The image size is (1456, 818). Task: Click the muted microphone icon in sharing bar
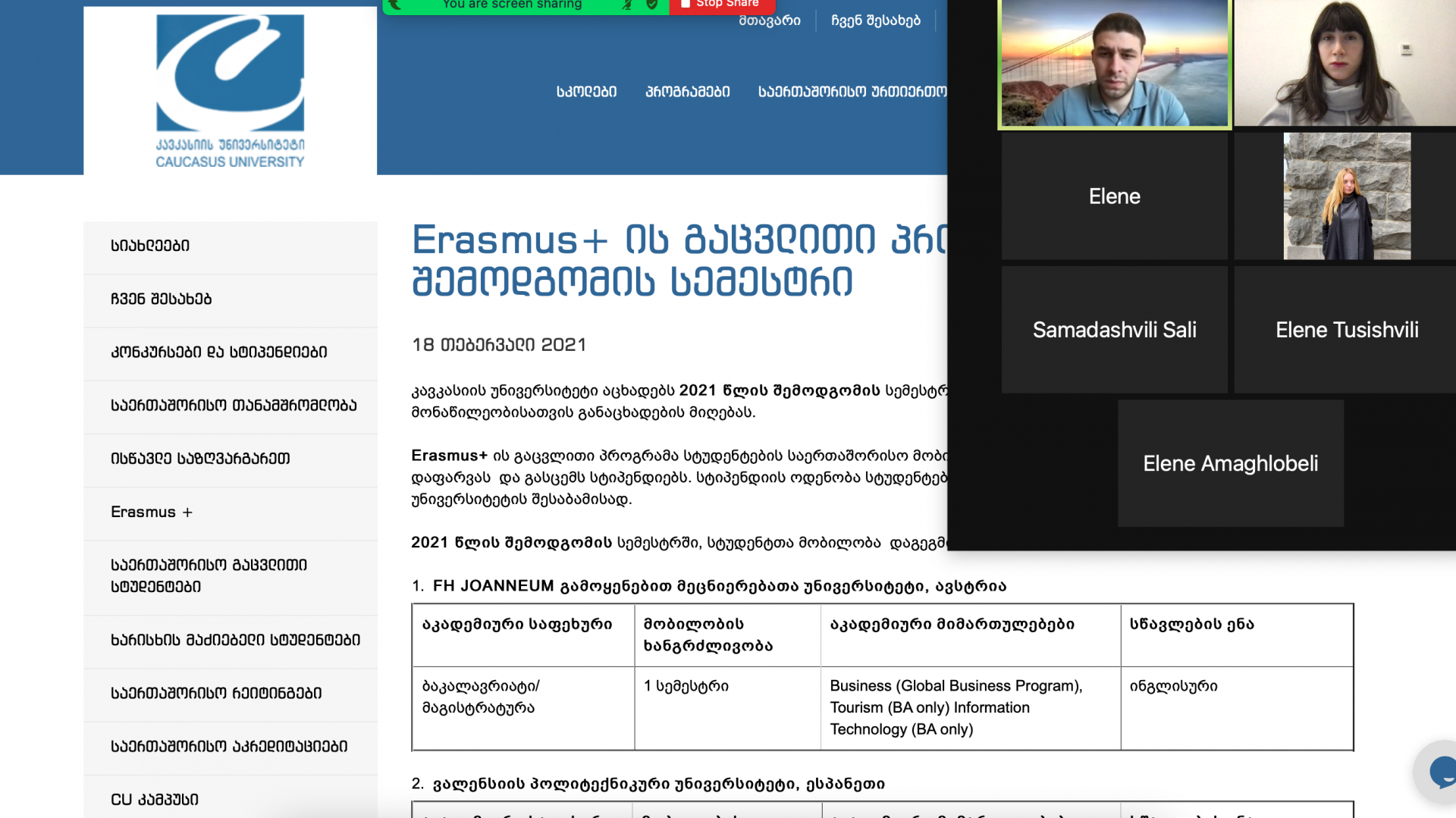click(627, 5)
